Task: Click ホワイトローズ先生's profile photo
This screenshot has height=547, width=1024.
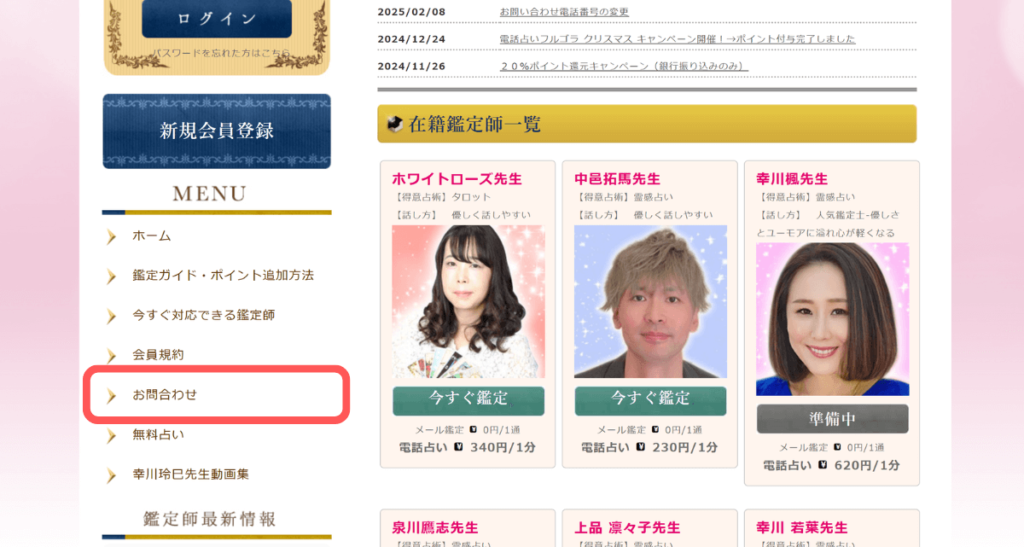Action: [x=468, y=301]
